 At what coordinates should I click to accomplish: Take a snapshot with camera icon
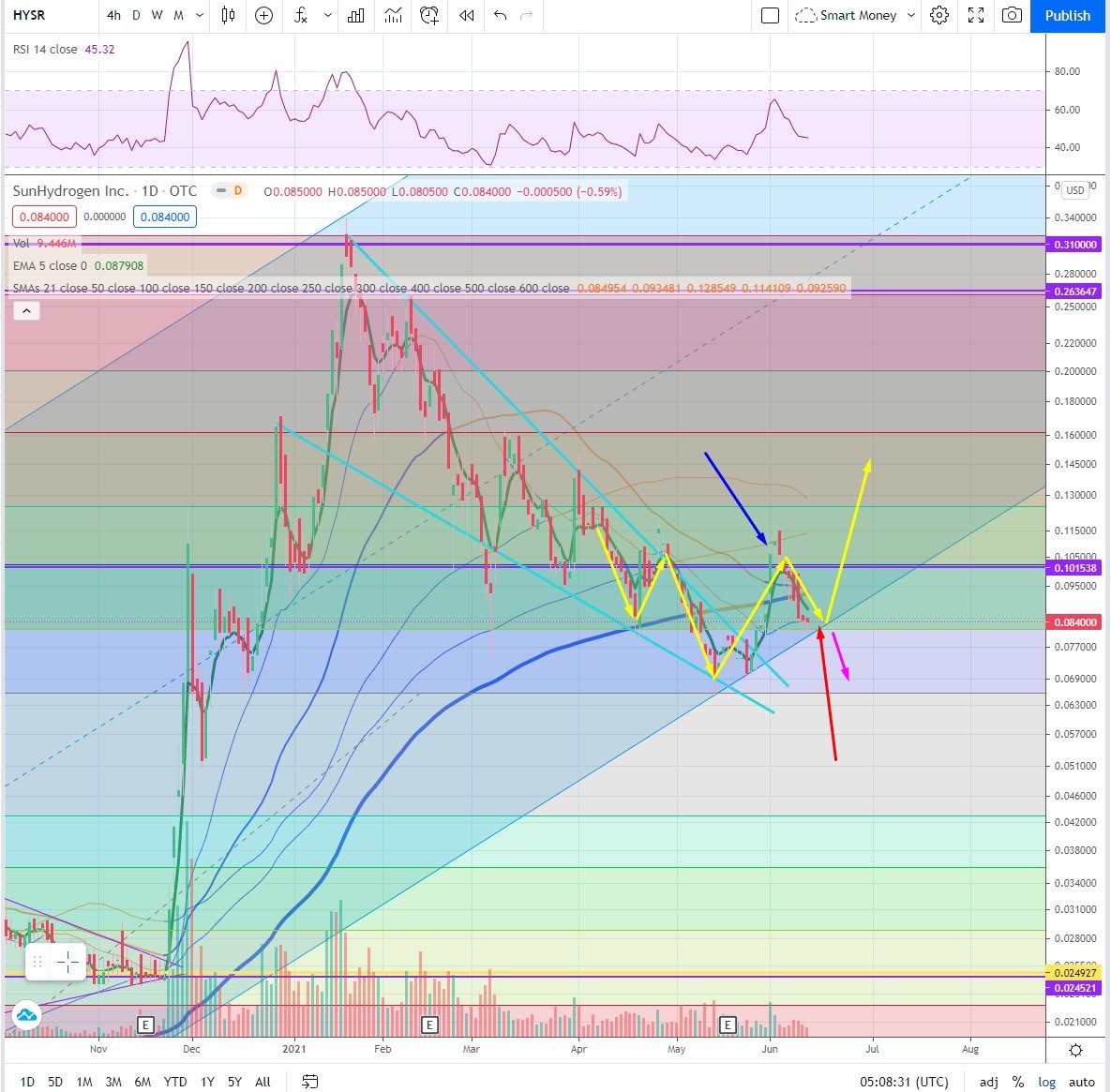pyautogui.click(x=1012, y=15)
